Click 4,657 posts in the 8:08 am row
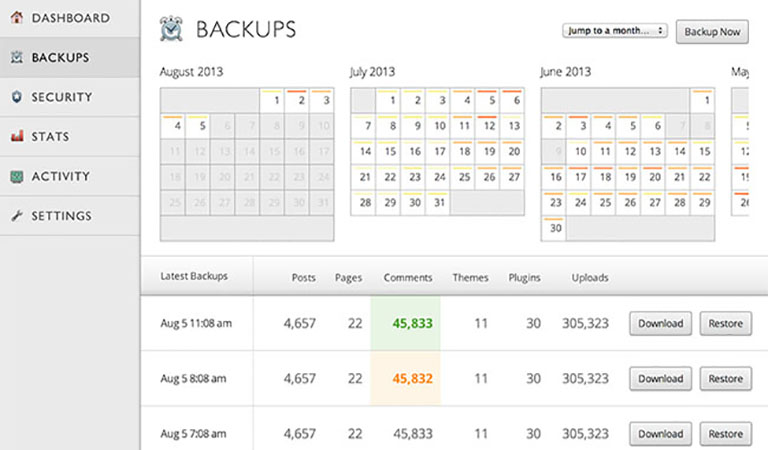 (300, 379)
